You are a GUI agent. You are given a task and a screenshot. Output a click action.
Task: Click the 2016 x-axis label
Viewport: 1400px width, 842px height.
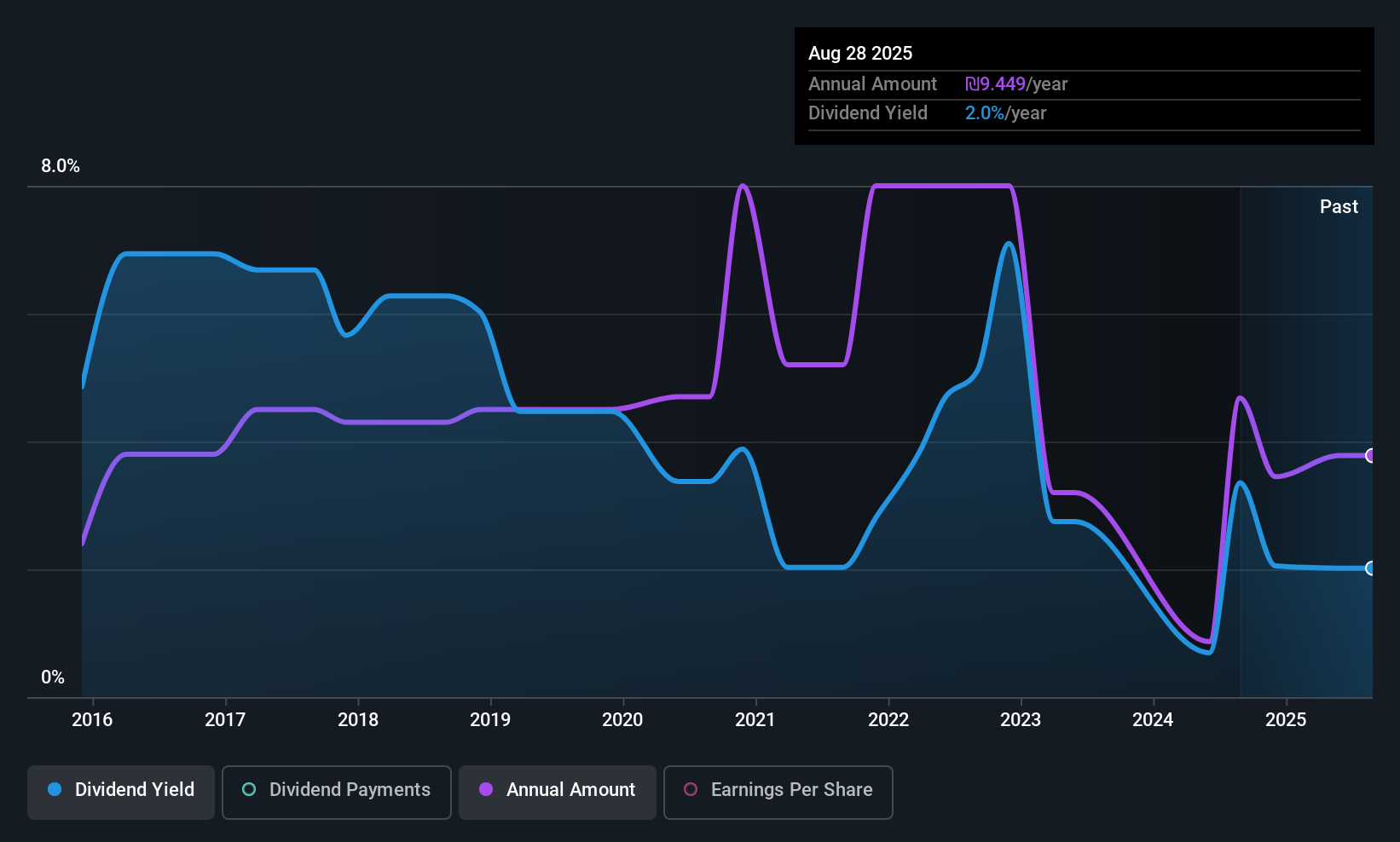[x=92, y=720]
